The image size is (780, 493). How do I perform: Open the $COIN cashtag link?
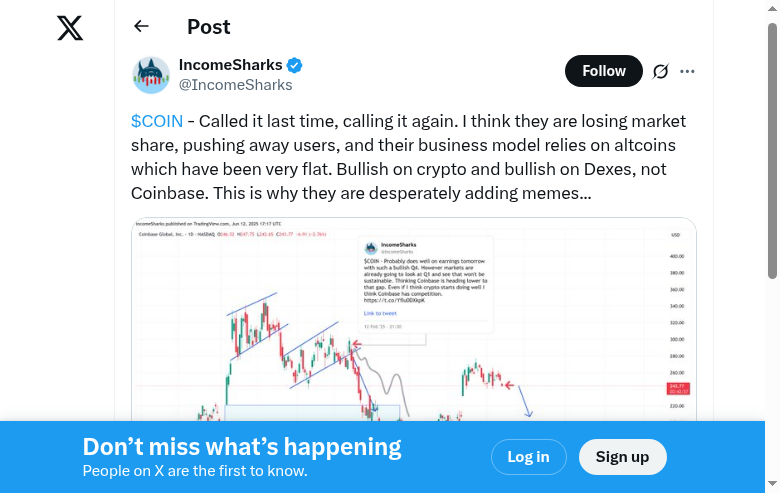click(157, 121)
